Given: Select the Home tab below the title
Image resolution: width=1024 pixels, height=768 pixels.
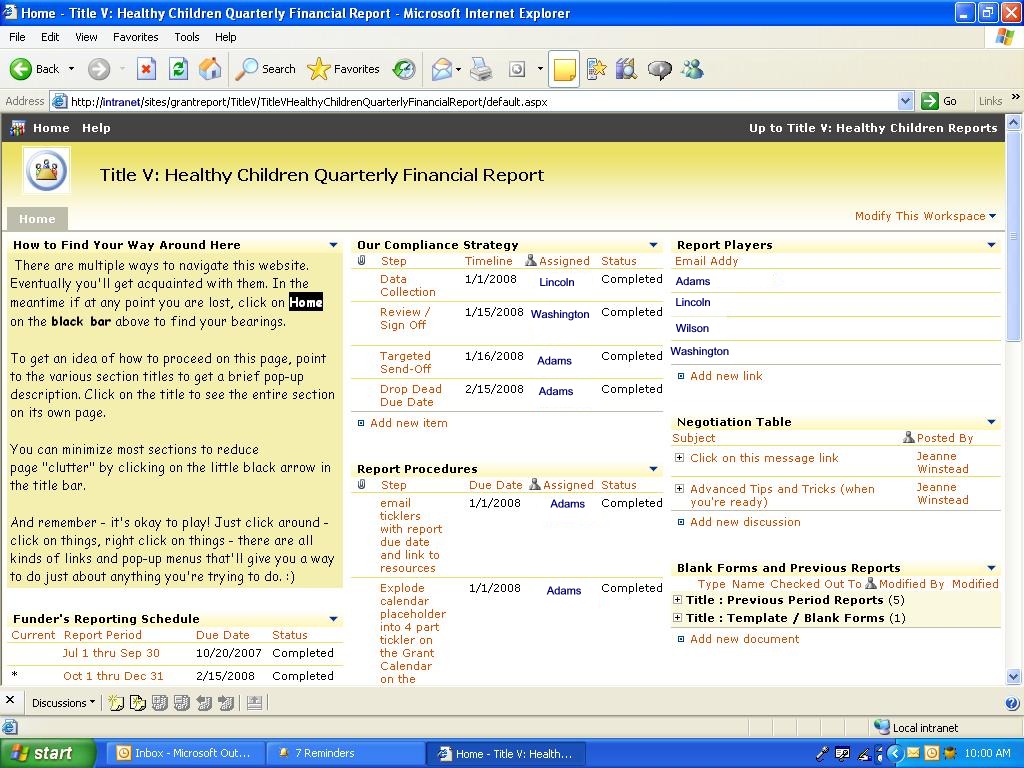Looking at the screenshot, I should coord(37,219).
